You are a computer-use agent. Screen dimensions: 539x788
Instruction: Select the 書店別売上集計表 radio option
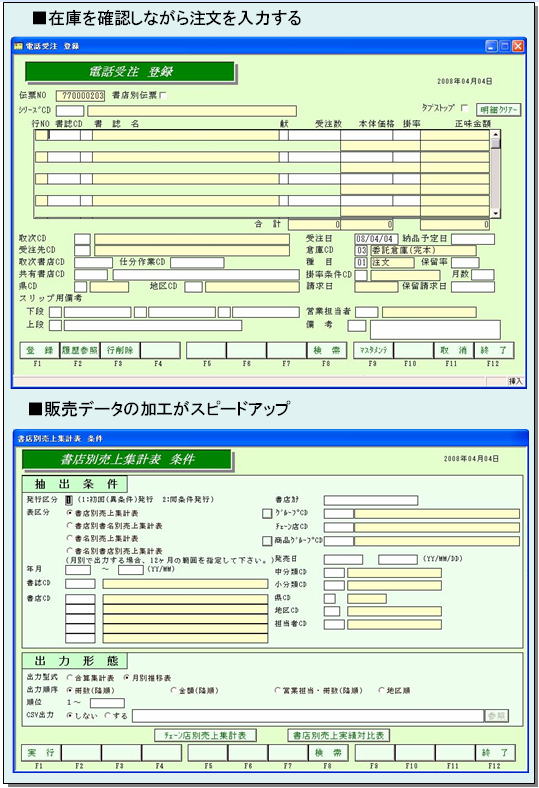pos(69,513)
